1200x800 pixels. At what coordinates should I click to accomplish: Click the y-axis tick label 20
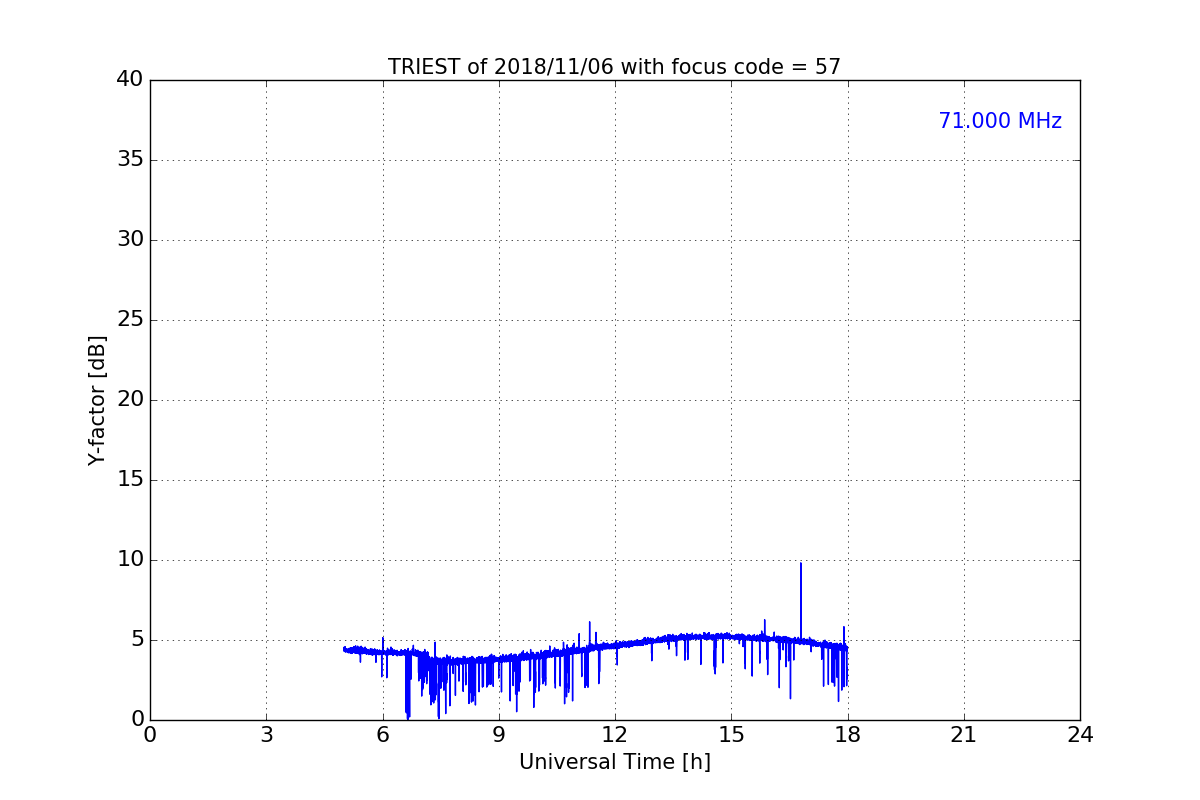click(x=130, y=400)
